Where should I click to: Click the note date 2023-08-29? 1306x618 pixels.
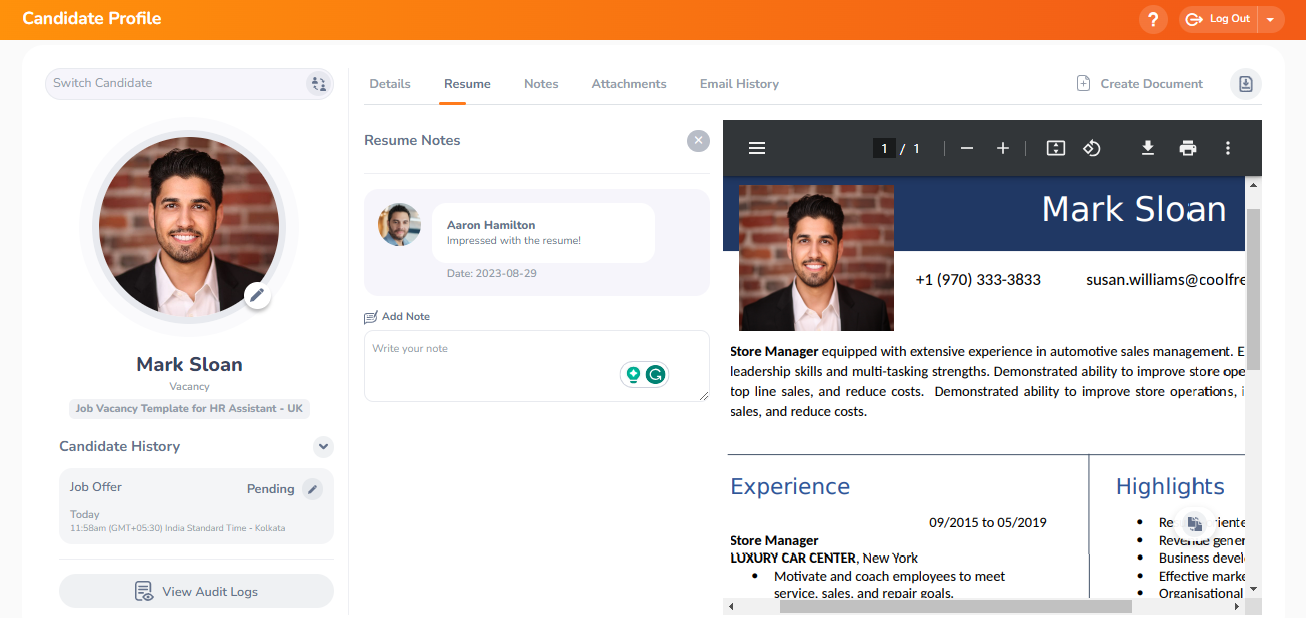pos(492,273)
